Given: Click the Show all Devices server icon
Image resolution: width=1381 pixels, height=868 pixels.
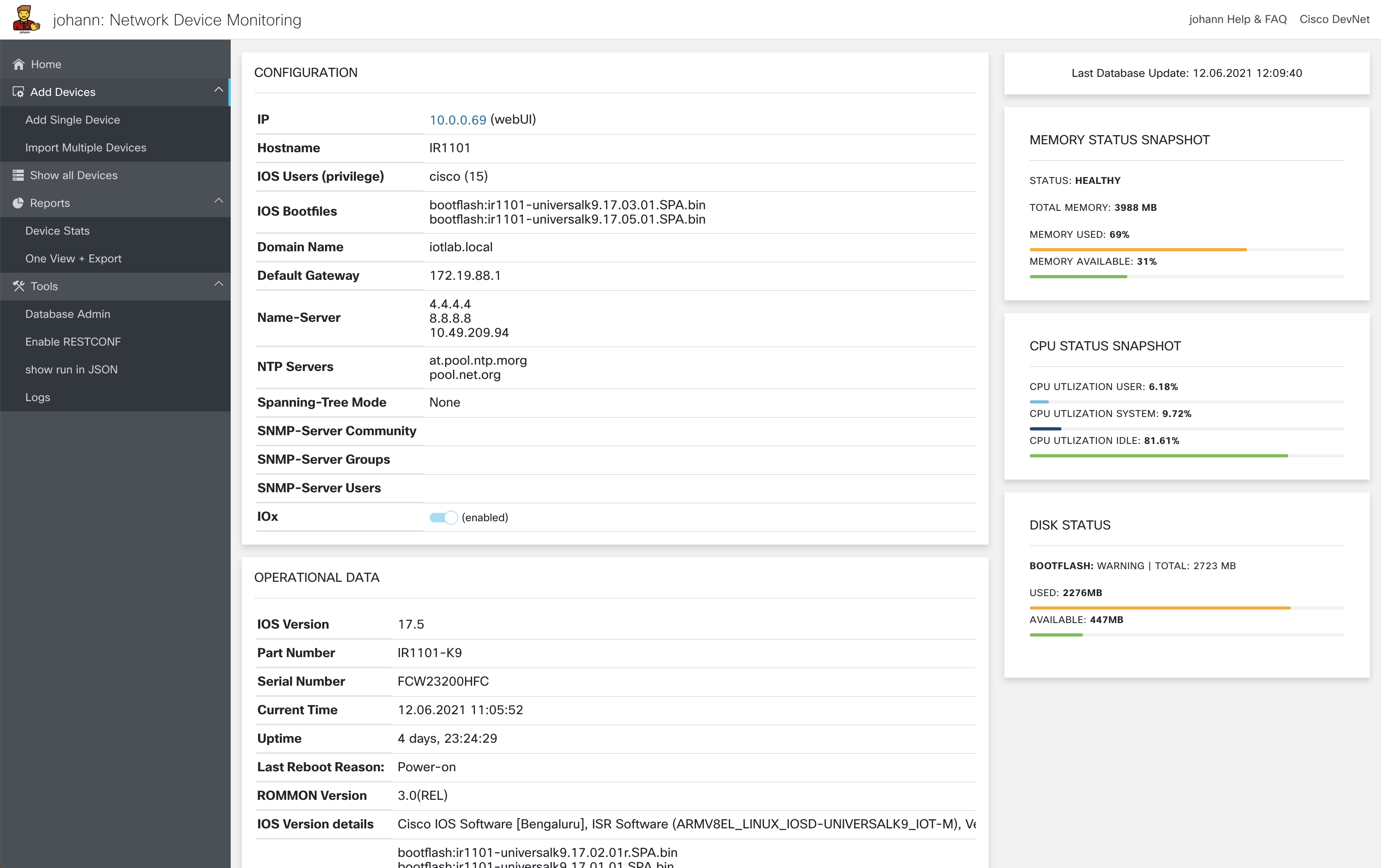Looking at the screenshot, I should pos(18,176).
